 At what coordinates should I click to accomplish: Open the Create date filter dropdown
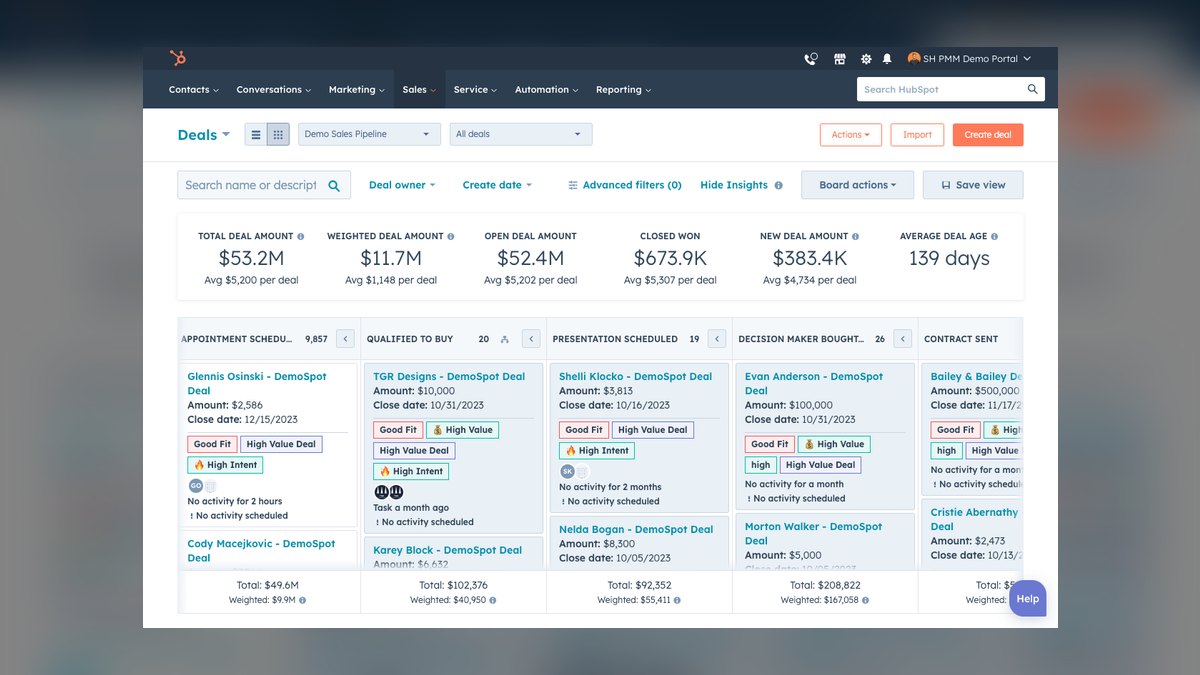[x=497, y=185]
